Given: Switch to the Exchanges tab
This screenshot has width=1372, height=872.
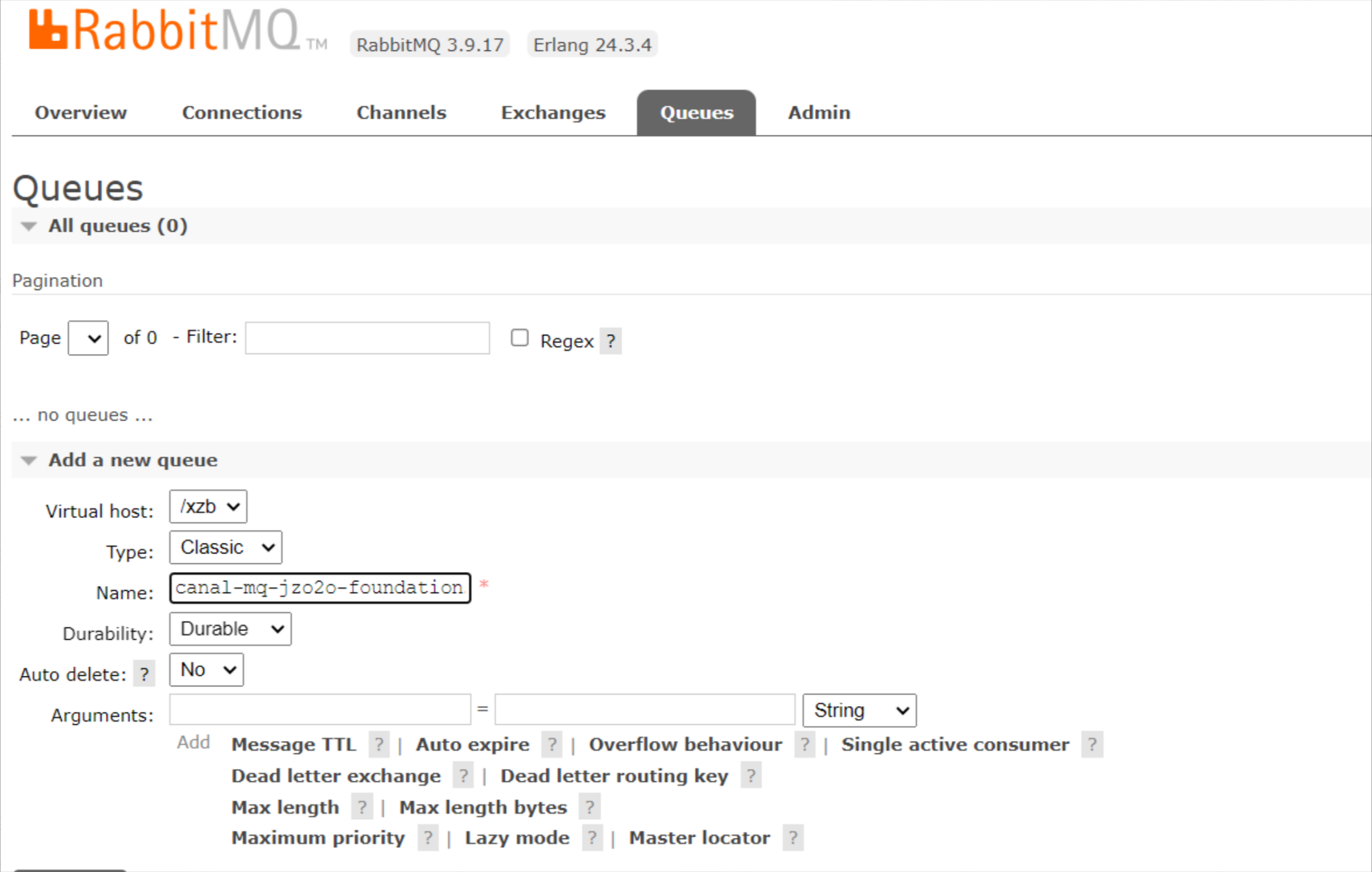Looking at the screenshot, I should tap(553, 112).
